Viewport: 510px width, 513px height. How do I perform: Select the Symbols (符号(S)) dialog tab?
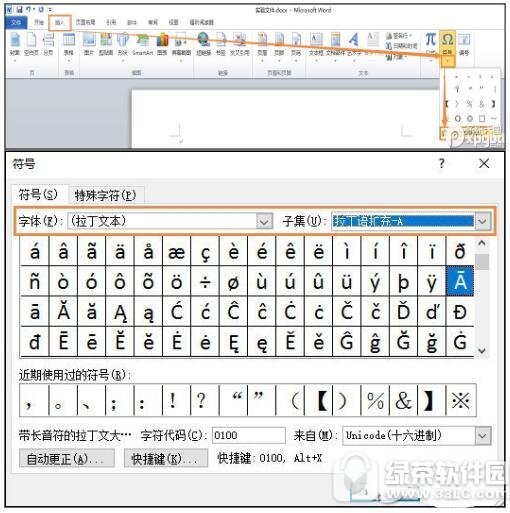38,194
